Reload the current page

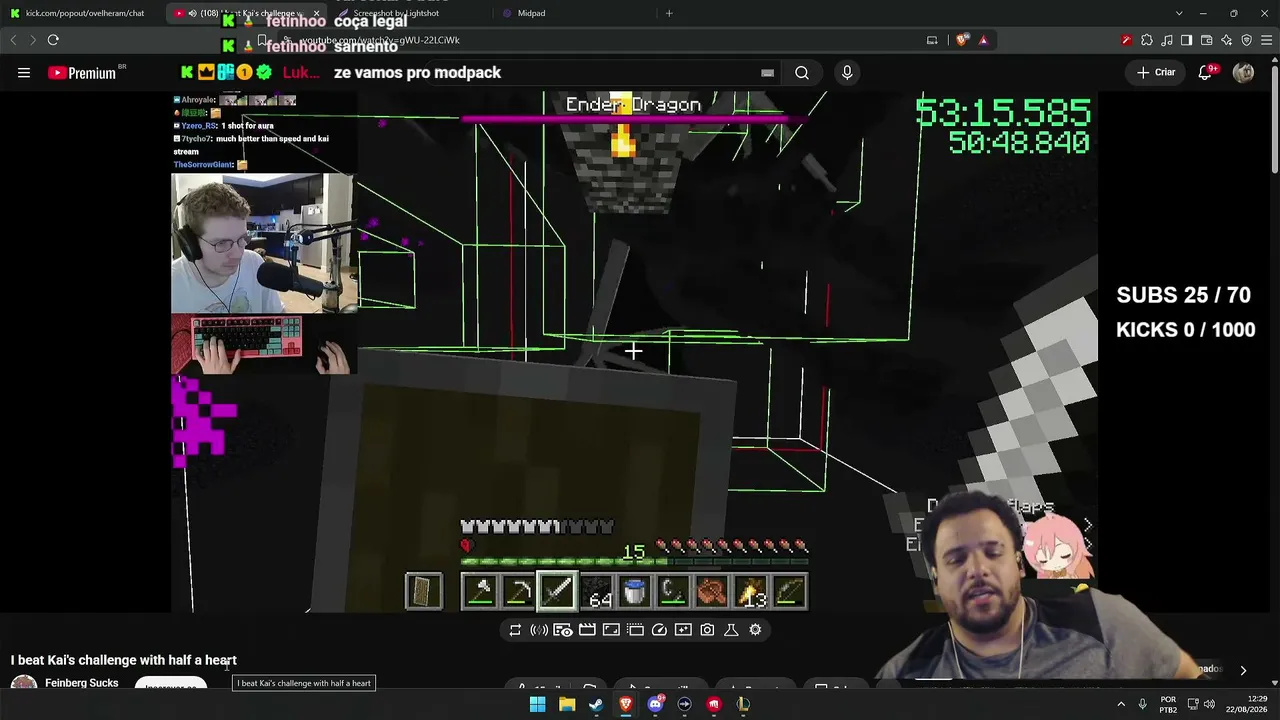click(53, 40)
